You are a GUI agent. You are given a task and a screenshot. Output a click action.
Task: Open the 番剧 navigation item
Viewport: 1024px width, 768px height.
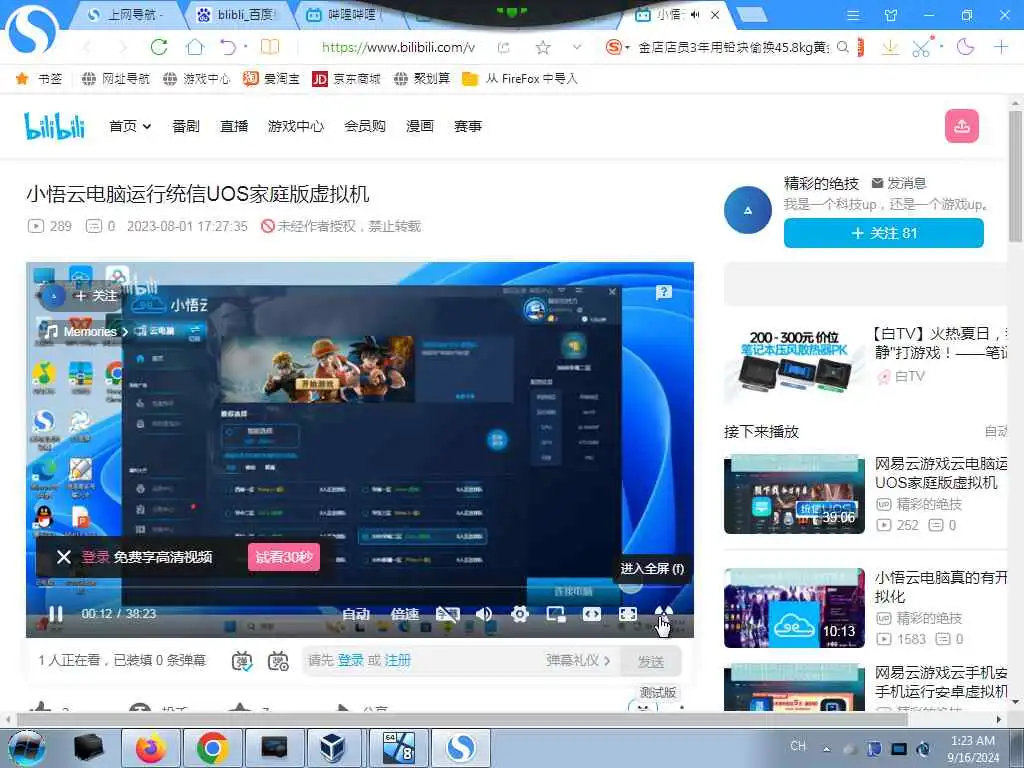(185, 126)
